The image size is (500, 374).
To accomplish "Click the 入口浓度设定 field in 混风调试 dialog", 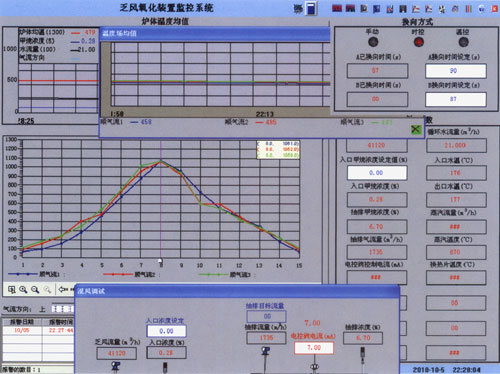I will [166, 331].
